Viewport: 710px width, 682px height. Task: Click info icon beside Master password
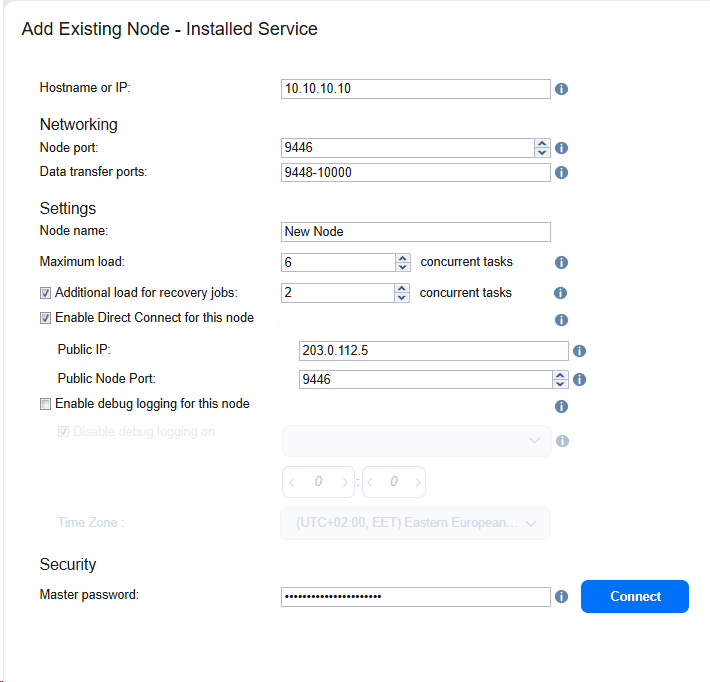[561, 597]
